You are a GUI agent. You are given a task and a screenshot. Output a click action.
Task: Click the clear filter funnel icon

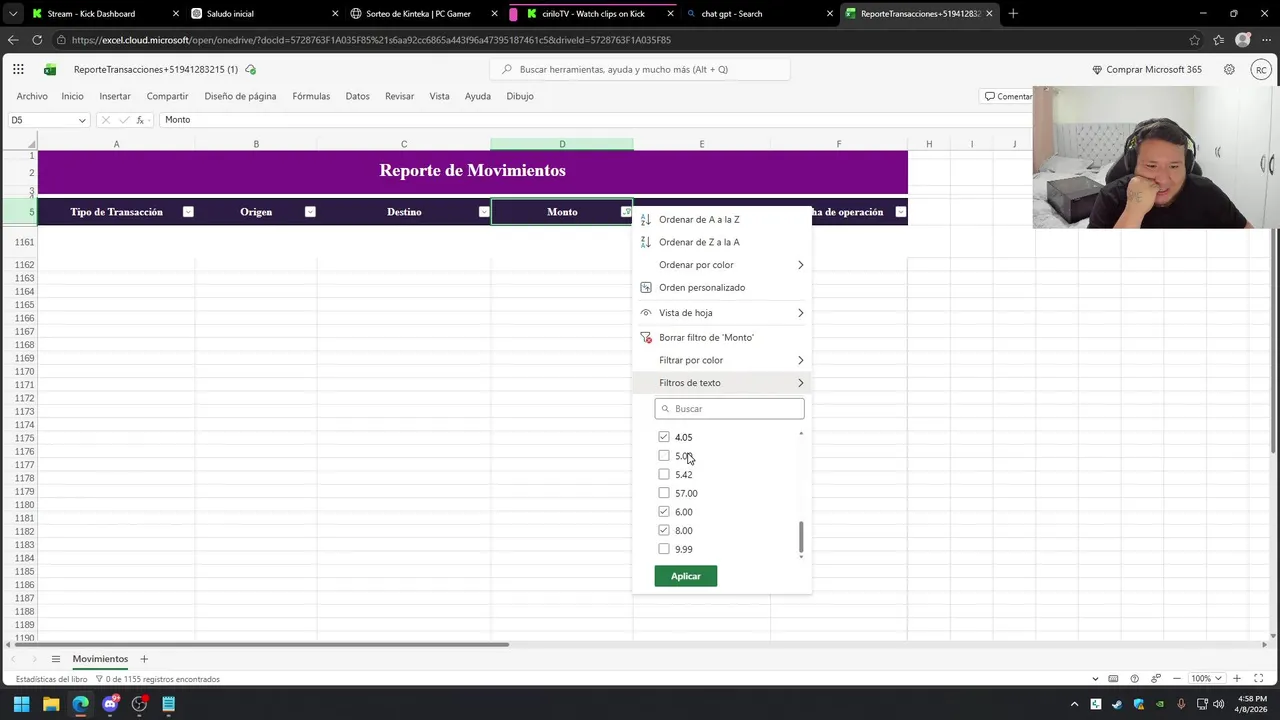pyautogui.click(x=646, y=337)
